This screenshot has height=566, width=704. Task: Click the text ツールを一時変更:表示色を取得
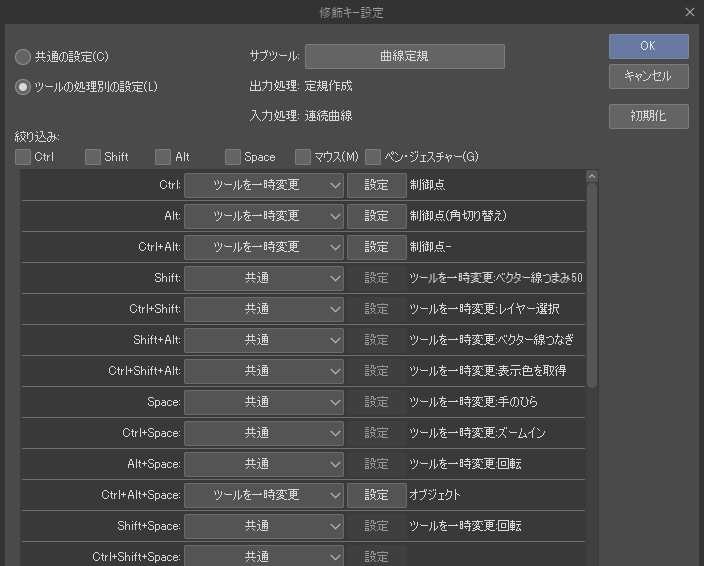(488, 371)
